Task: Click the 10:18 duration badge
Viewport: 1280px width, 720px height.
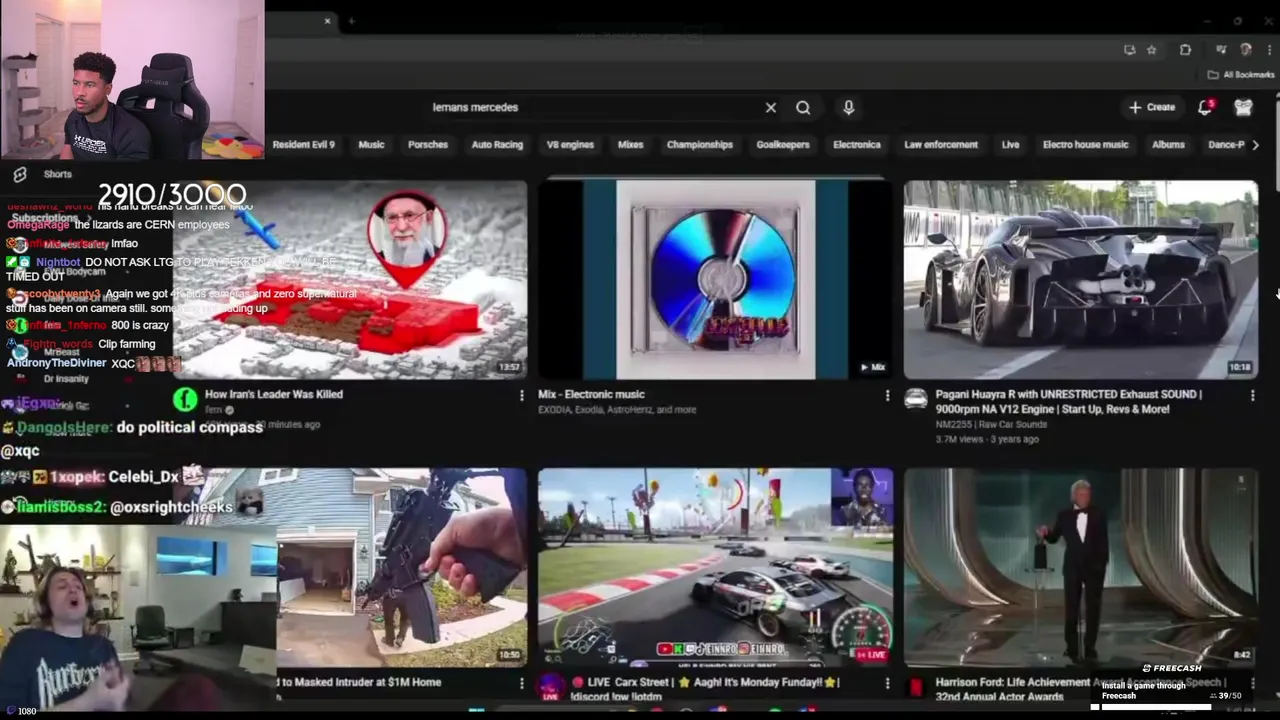Action: coord(1240,368)
